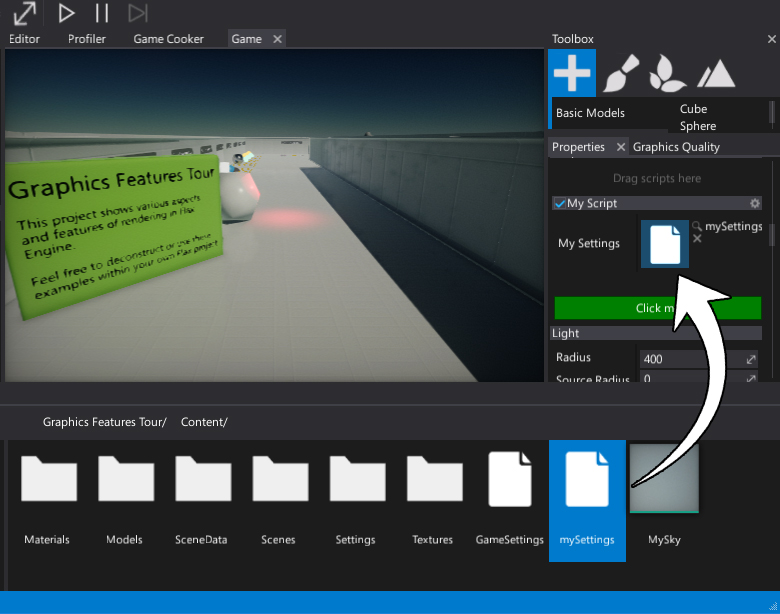780x614 pixels.
Task: Click the Radius slide arrows icon
Action: coord(751,359)
